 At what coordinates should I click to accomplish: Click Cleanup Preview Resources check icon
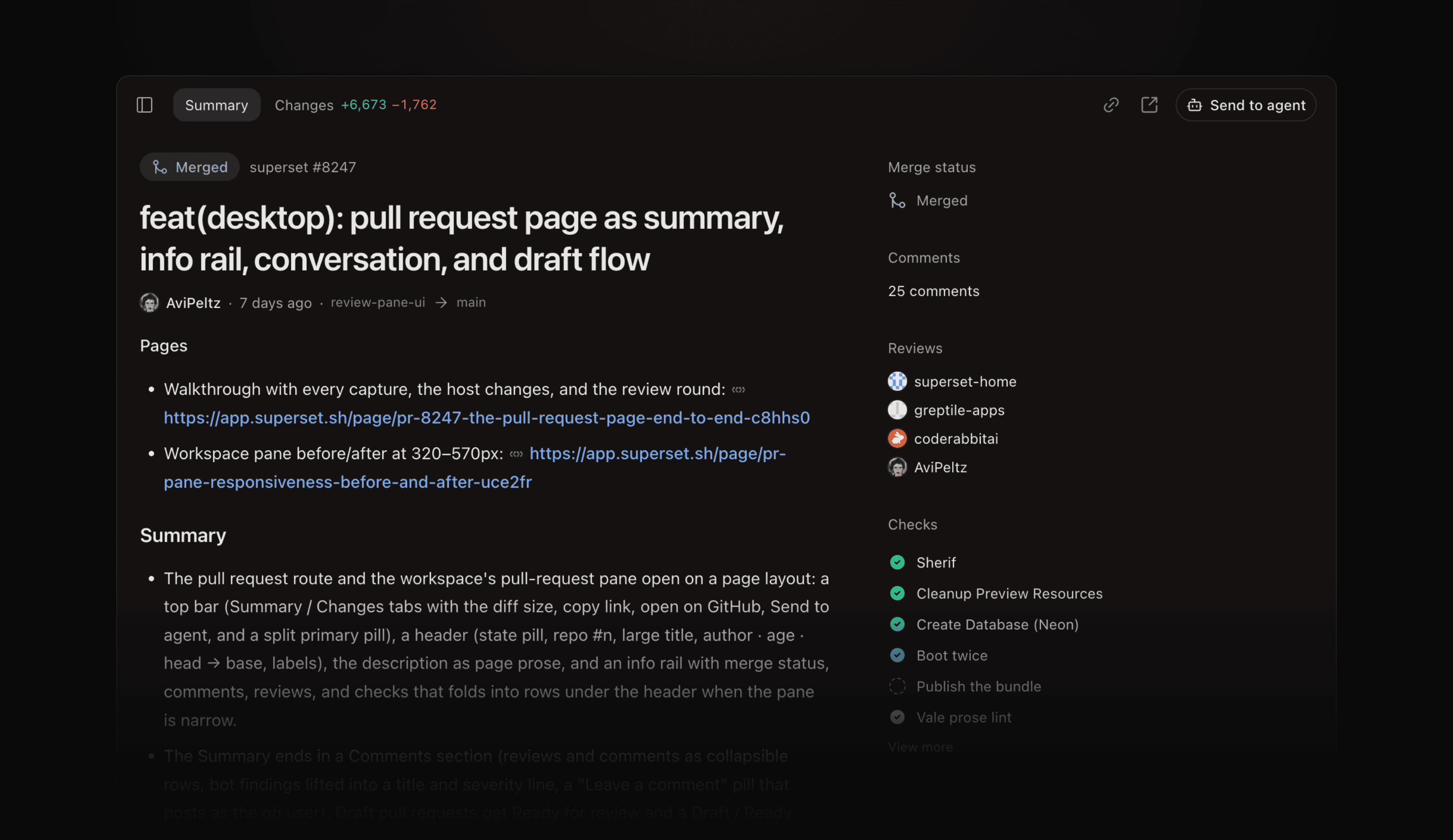pos(897,593)
